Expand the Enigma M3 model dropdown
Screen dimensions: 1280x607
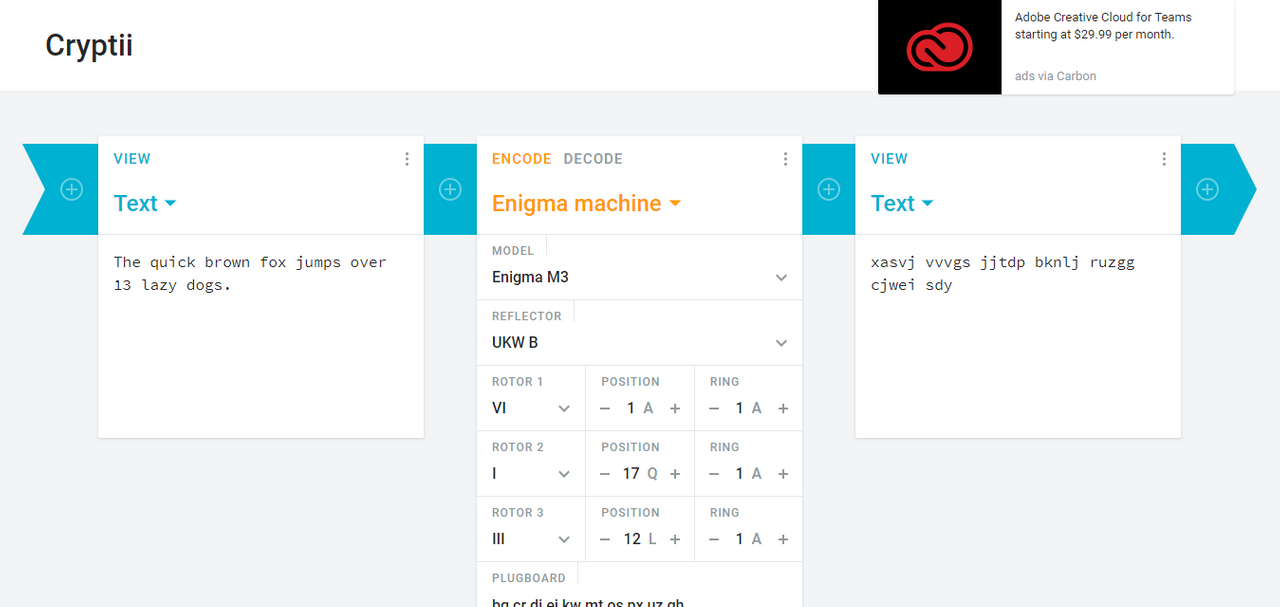tap(639, 277)
